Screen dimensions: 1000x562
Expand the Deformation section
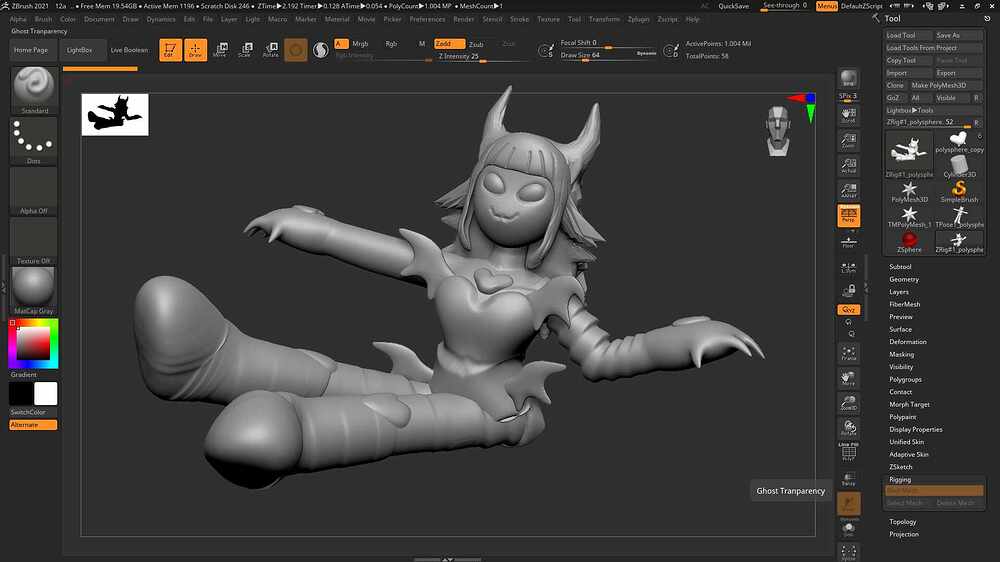coord(908,342)
